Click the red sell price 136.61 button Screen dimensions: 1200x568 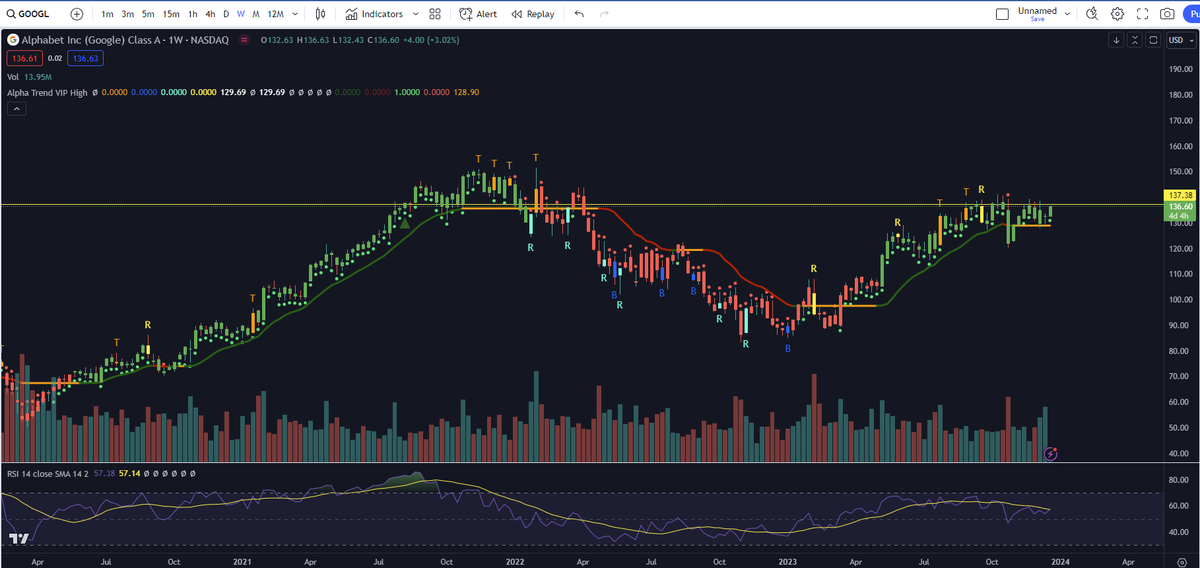point(24,59)
